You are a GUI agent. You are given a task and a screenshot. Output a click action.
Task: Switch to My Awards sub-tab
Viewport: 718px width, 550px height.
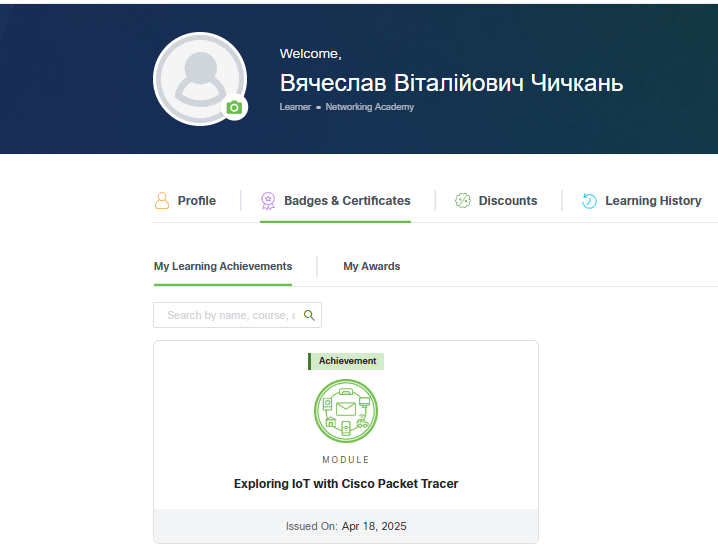(x=372, y=266)
